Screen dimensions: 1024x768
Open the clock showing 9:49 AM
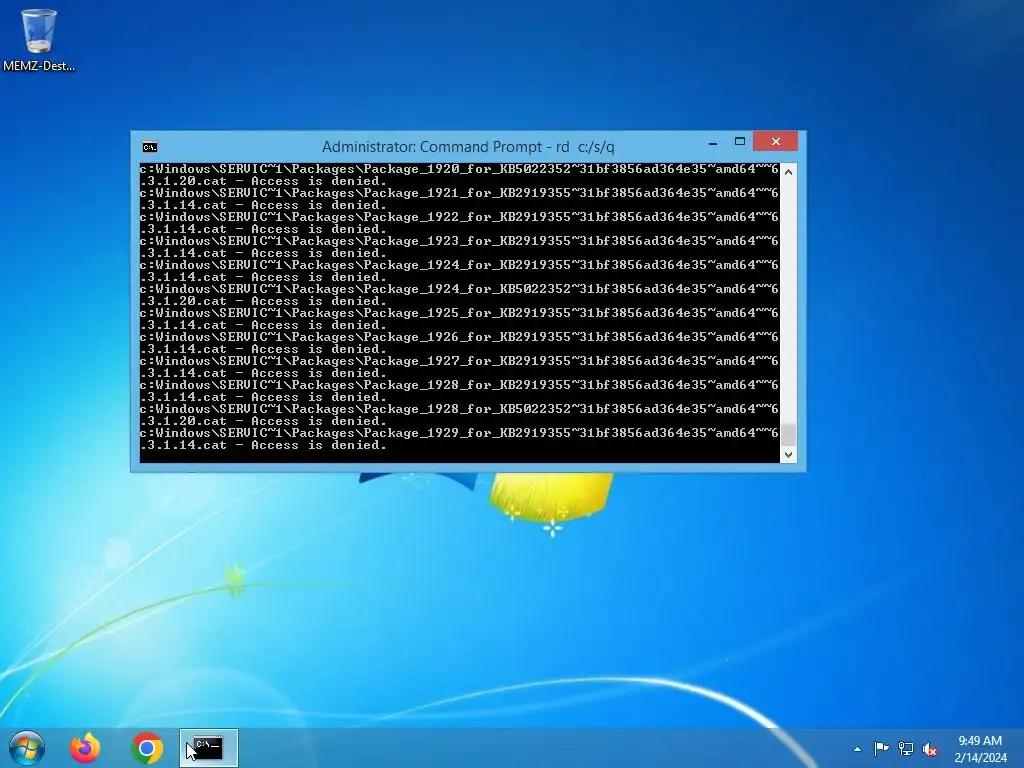pyautogui.click(x=980, y=741)
